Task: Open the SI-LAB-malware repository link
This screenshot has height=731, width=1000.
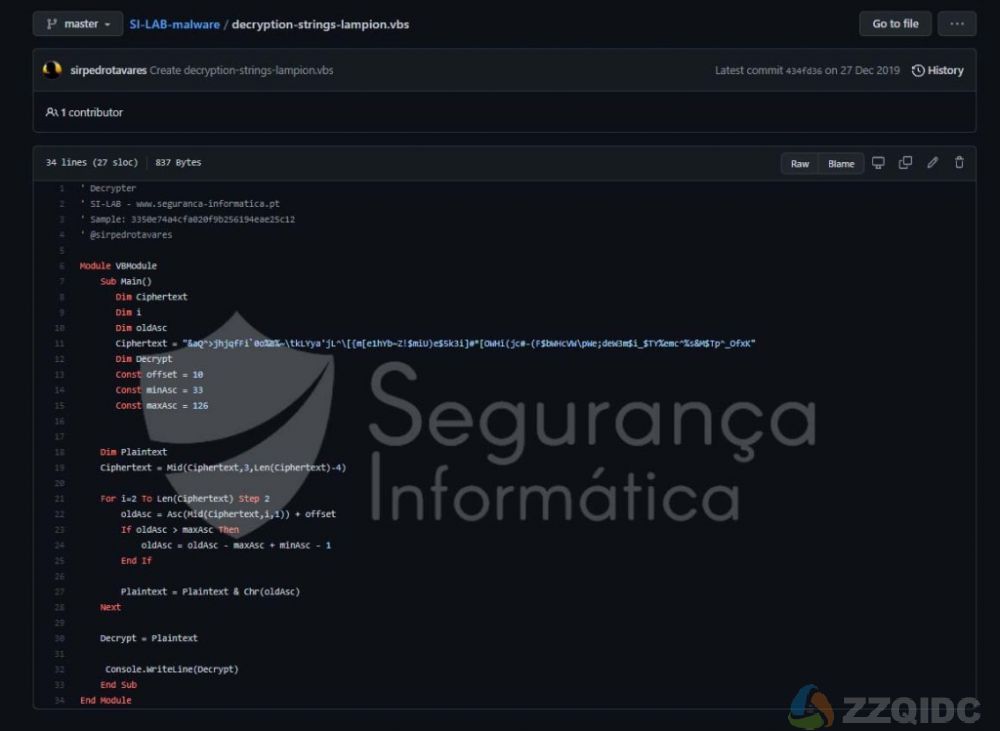Action: pos(174,24)
